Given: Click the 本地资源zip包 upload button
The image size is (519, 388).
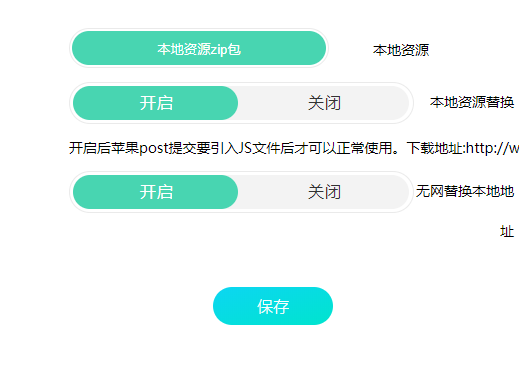Looking at the screenshot, I should (x=199, y=48).
